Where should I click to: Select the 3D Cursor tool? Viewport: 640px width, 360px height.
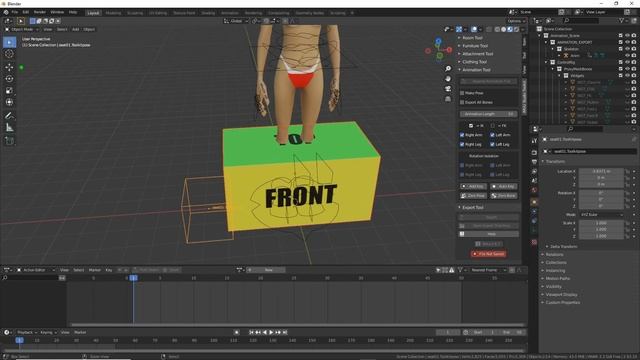9,54
